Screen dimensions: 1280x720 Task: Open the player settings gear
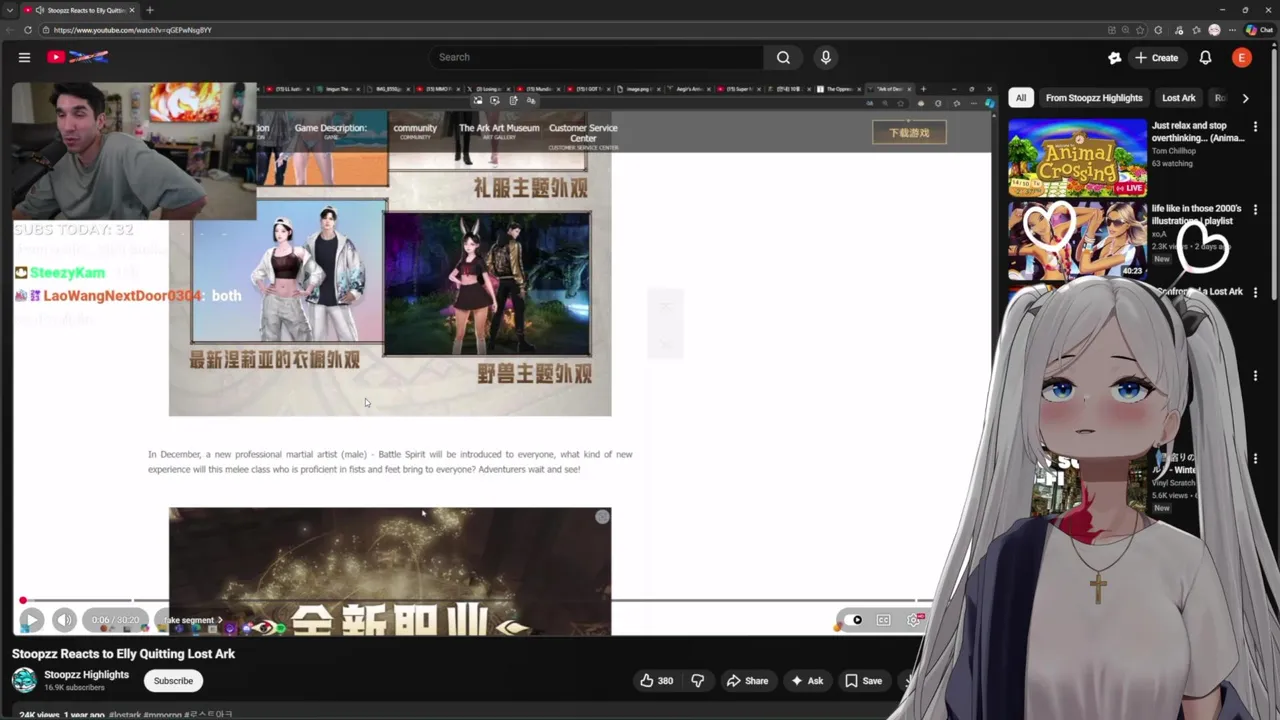[913, 620]
